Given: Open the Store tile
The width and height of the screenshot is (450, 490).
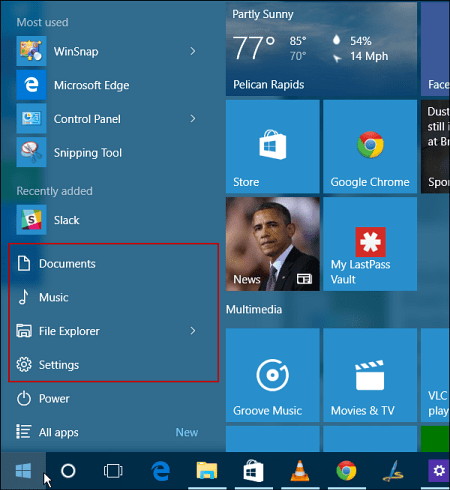Looking at the screenshot, I should coord(273,146).
